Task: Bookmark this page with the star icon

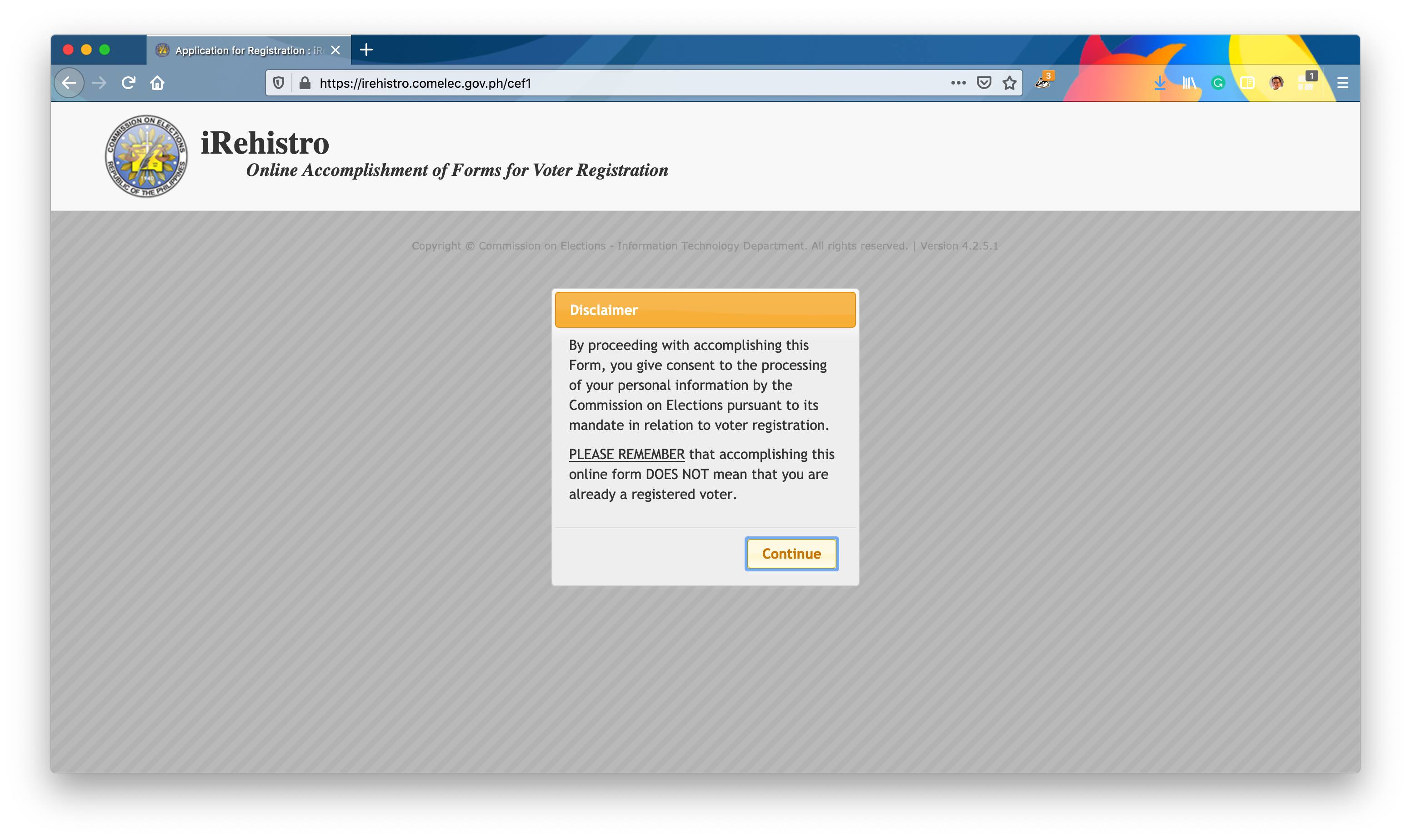Action: click(x=1009, y=83)
